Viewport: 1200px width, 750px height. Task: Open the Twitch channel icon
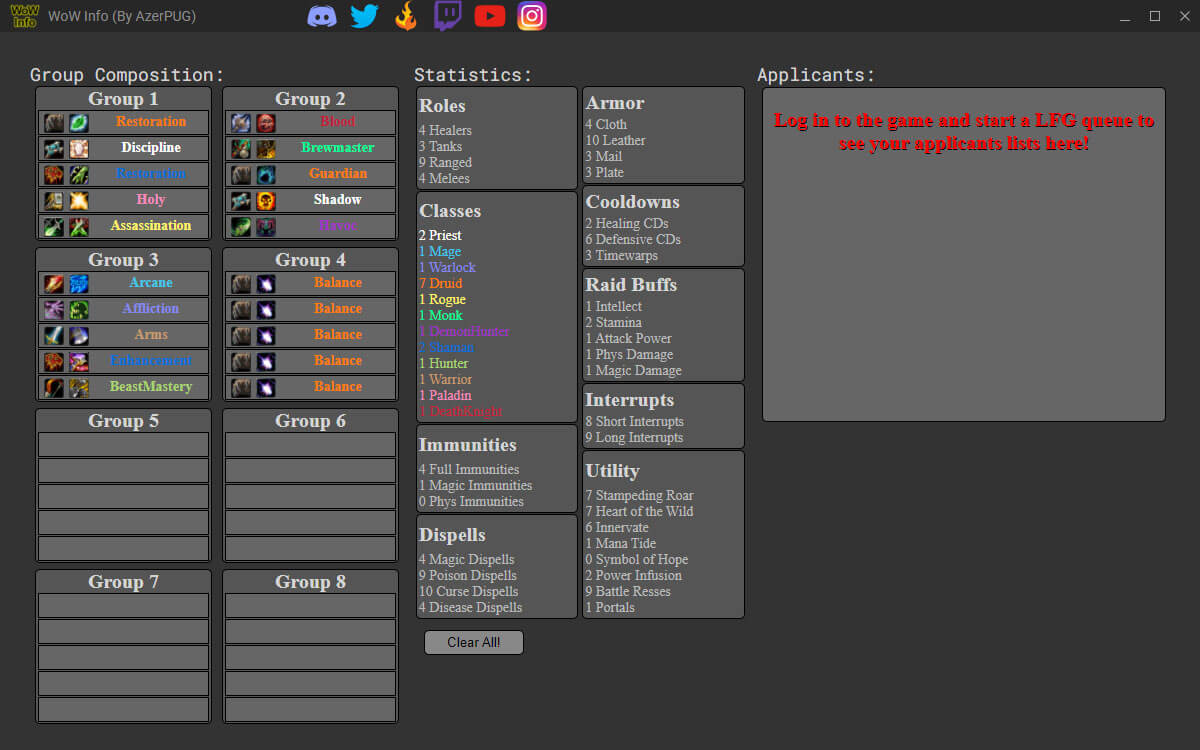[x=448, y=16]
